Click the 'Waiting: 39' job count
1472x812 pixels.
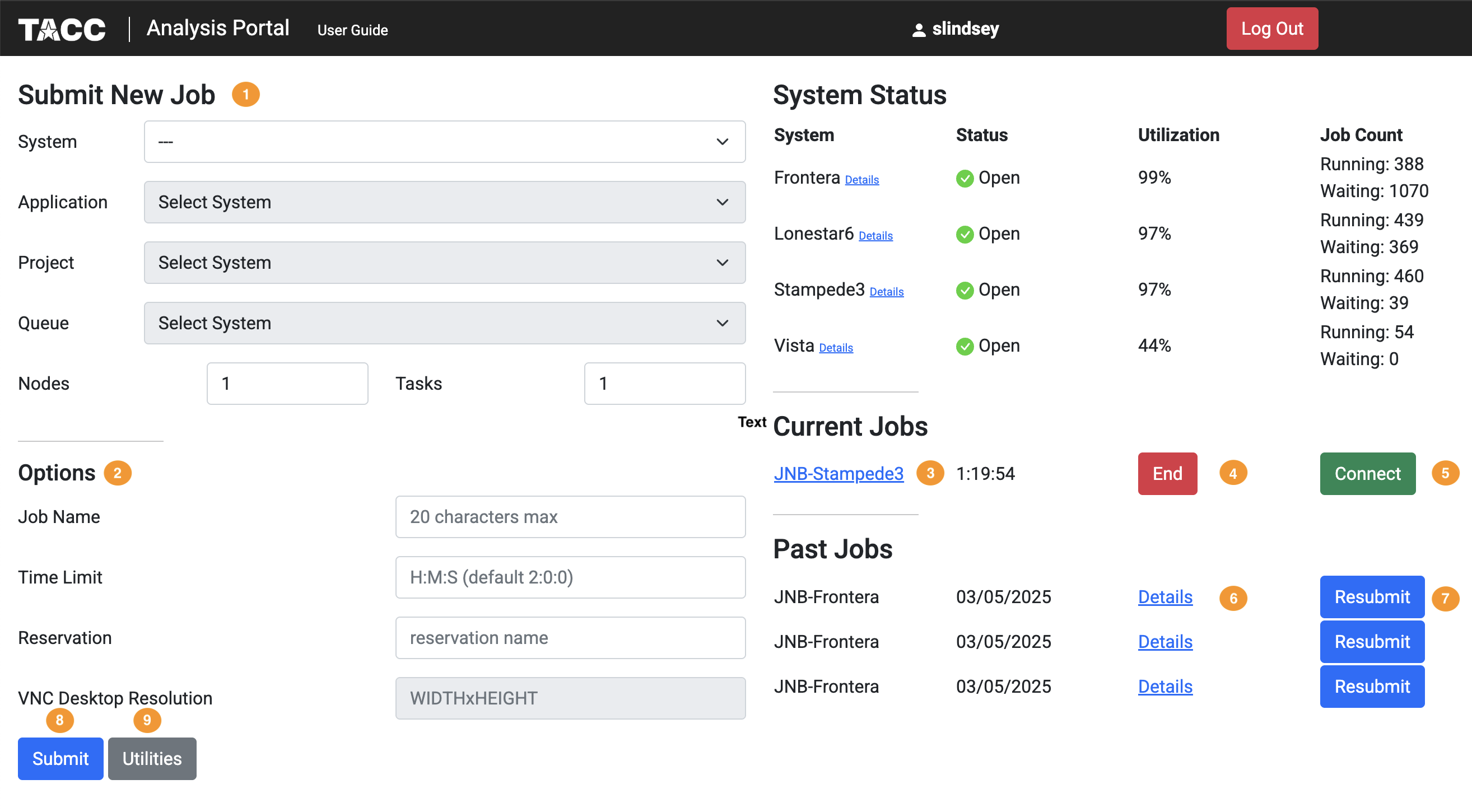coord(1364,304)
